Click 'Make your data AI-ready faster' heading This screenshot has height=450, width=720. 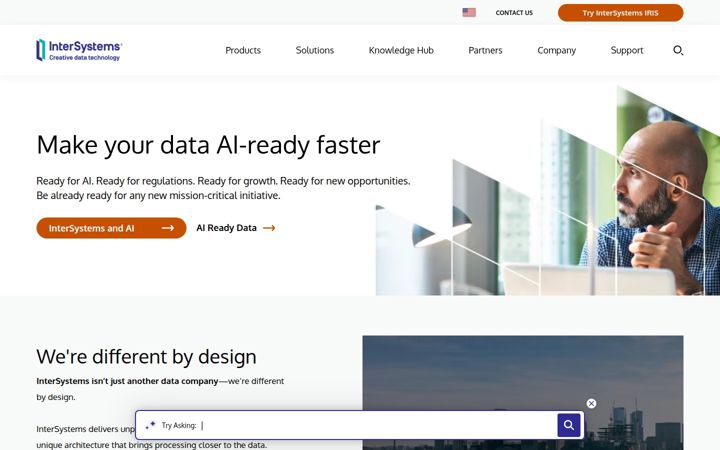click(x=208, y=145)
